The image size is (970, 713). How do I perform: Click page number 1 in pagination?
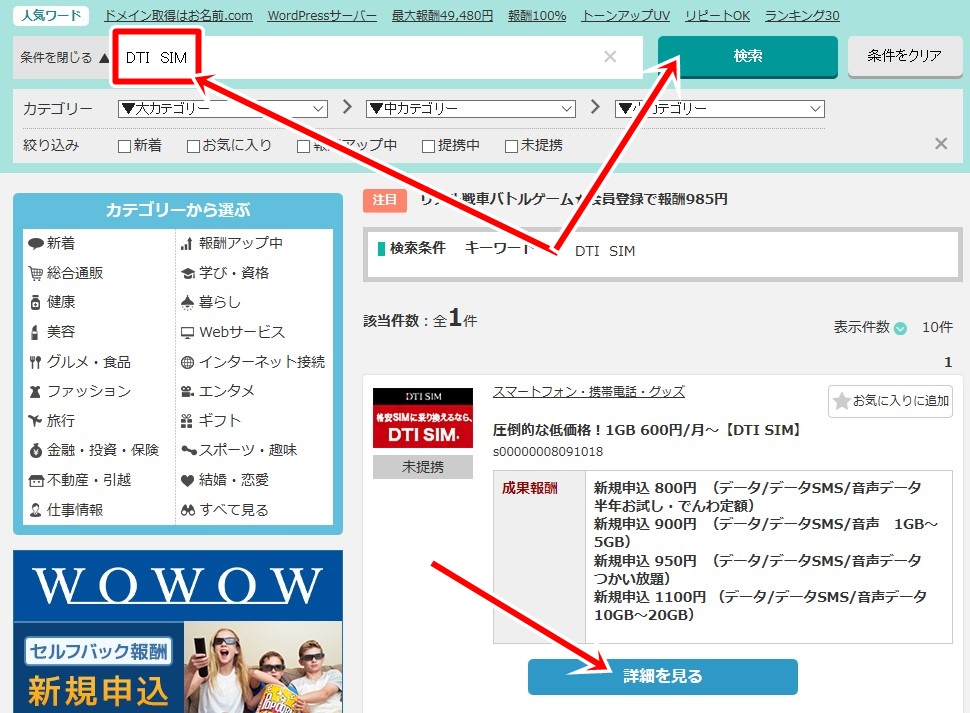click(948, 362)
